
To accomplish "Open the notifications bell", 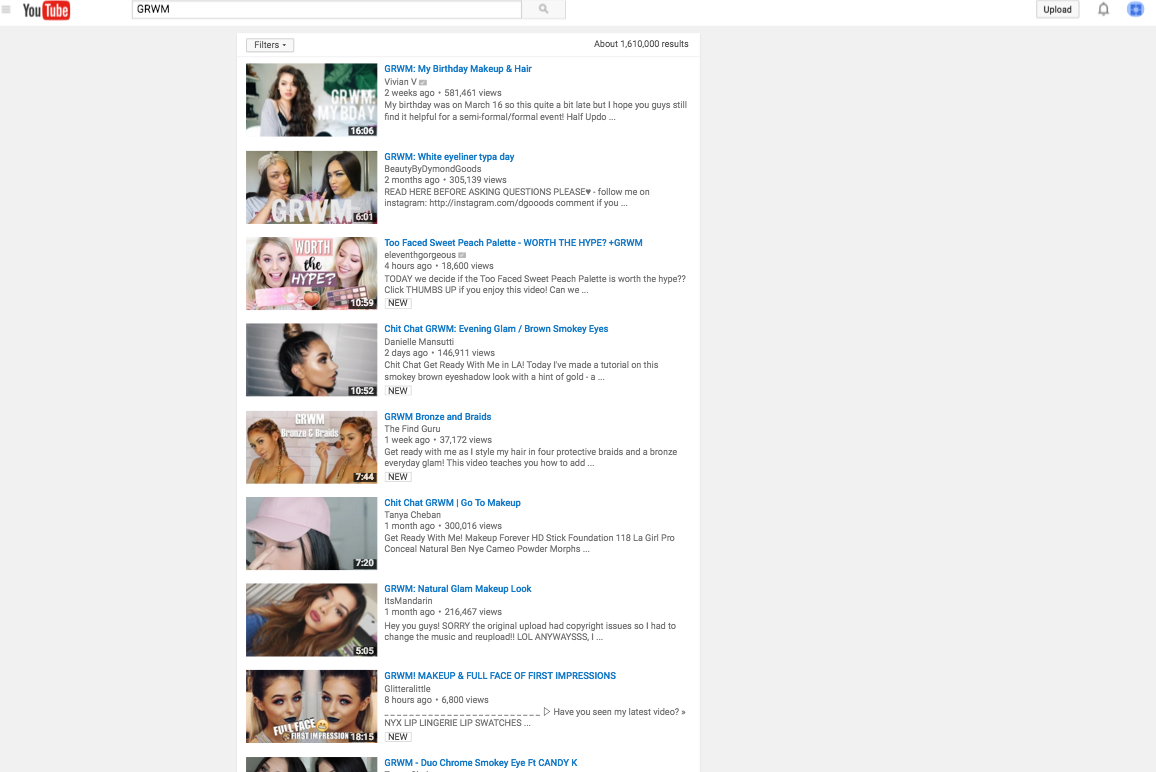I will pos(1103,10).
